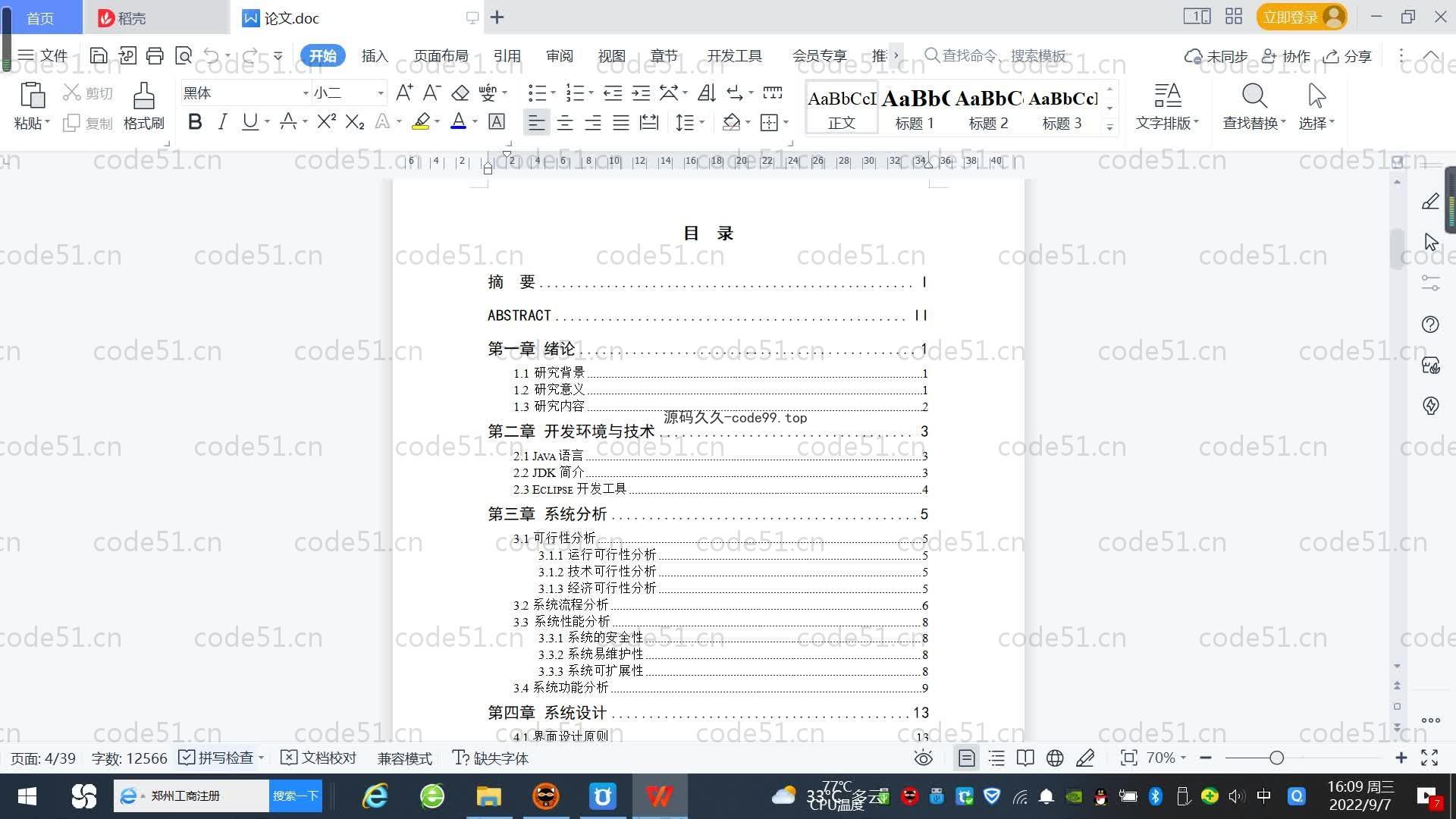Apply subscript X₂ formatting

click(x=354, y=121)
